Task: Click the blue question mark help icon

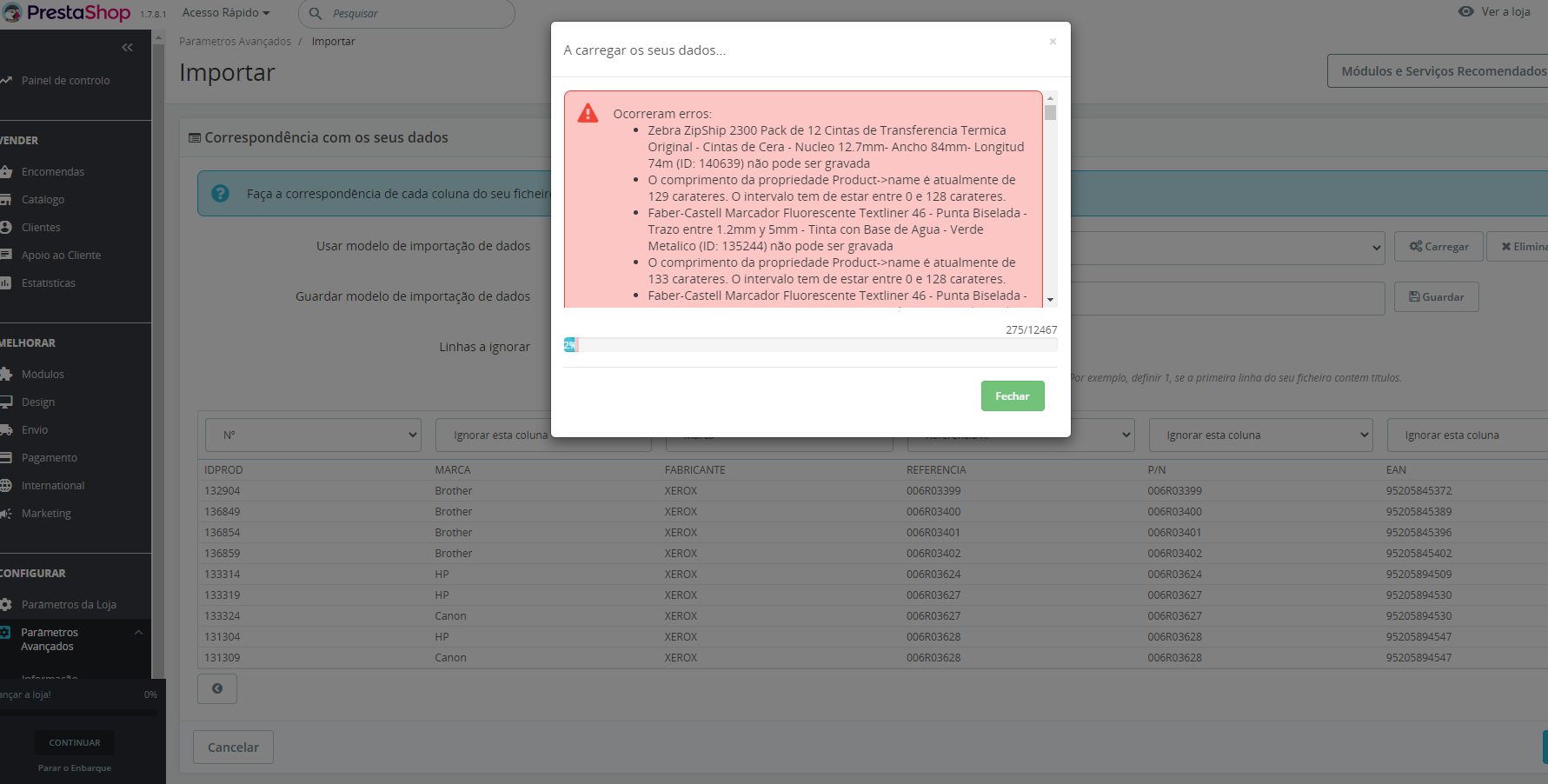Action: [x=221, y=193]
